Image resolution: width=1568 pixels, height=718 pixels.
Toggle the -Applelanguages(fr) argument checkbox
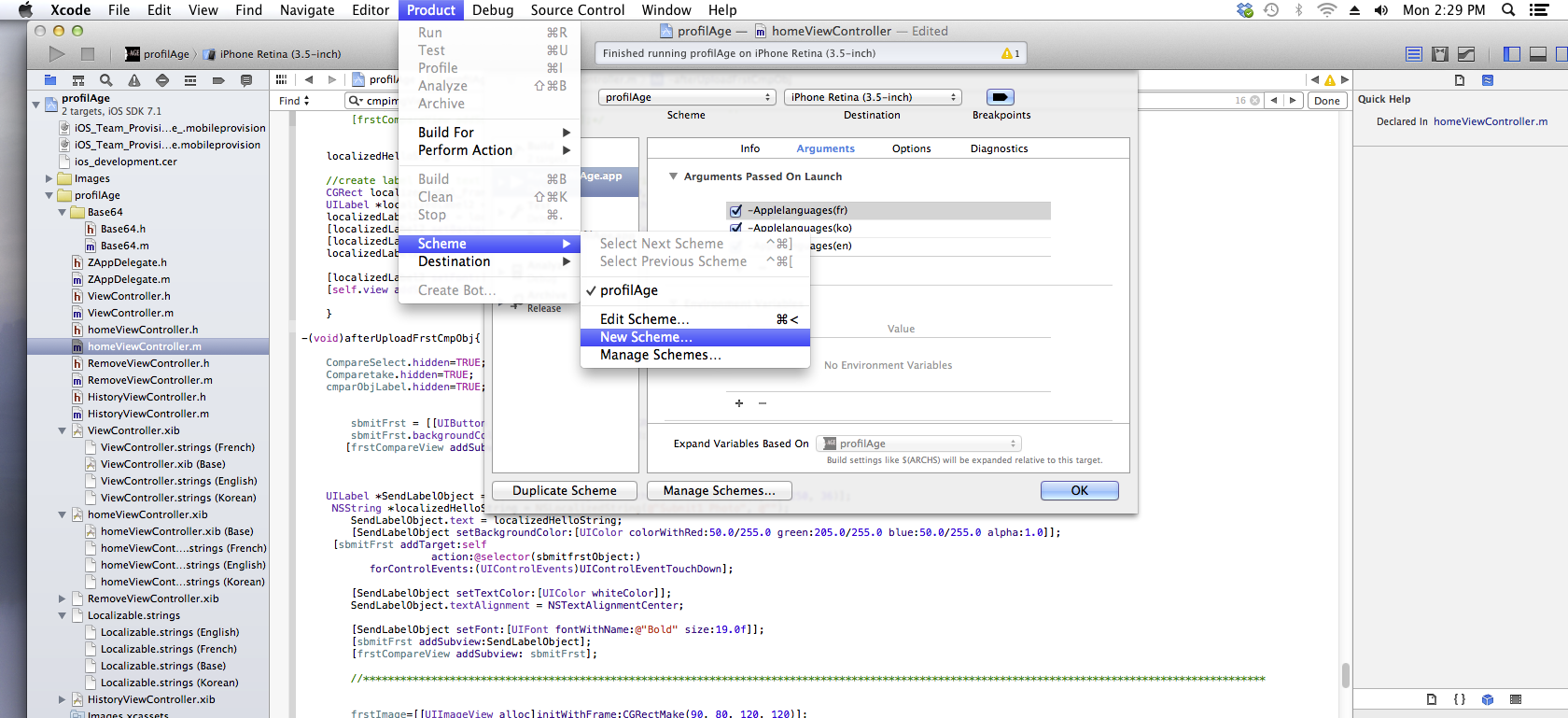[x=736, y=211]
